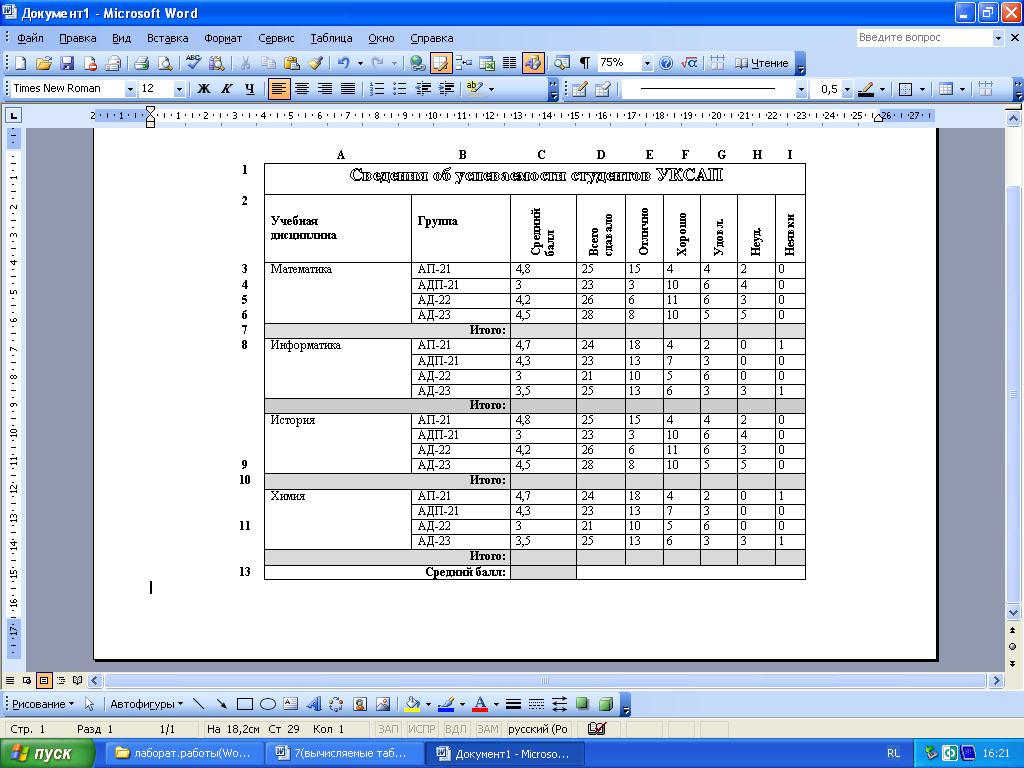
Task: Create a new blank document
Action: [20, 63]
